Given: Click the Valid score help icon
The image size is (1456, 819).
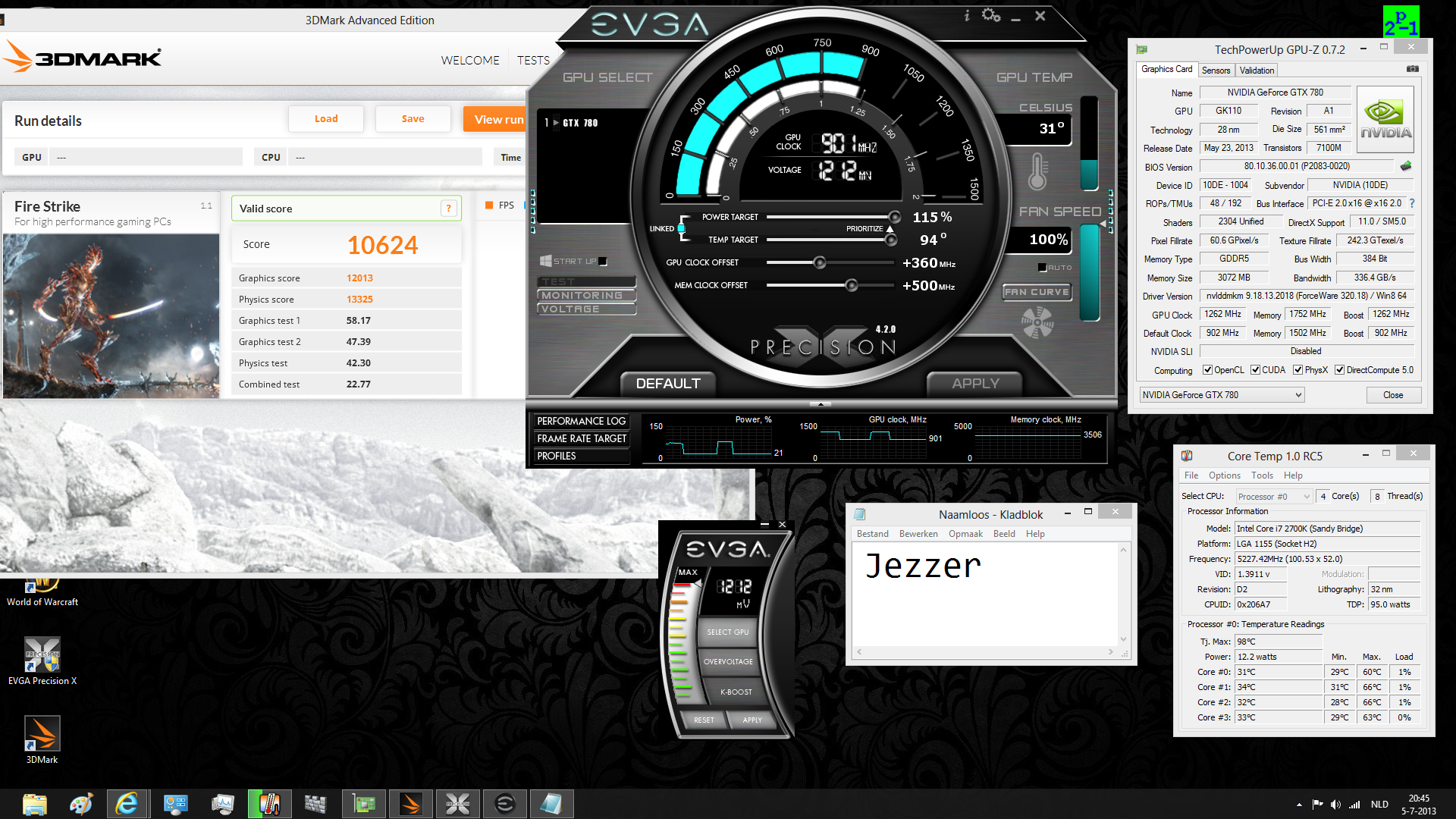Looking at the screenshot, I should [448, 209].
